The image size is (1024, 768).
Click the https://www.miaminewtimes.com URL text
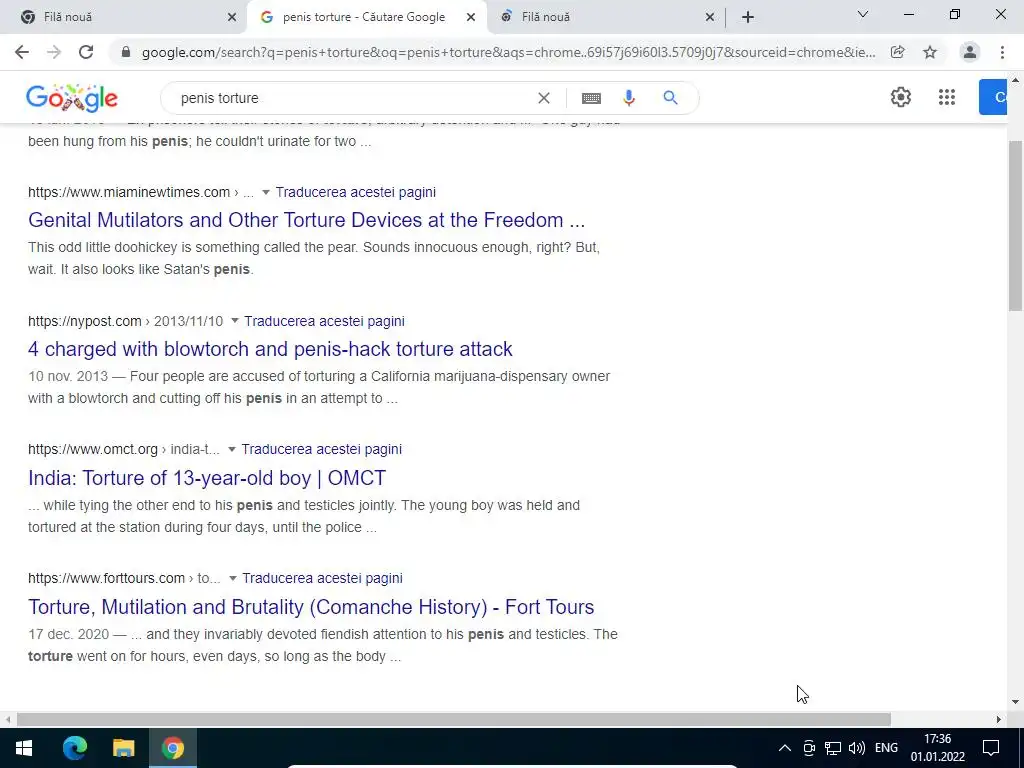click(129, 192)
